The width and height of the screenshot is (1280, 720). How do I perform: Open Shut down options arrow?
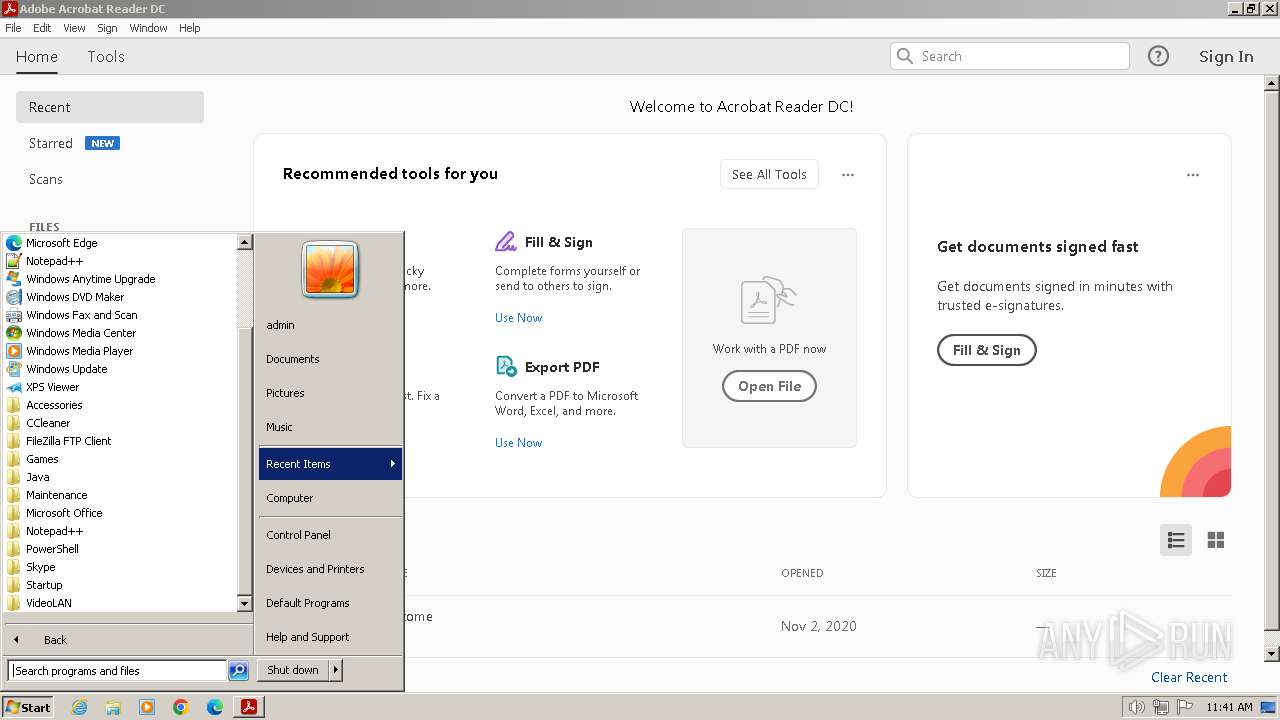335,670
